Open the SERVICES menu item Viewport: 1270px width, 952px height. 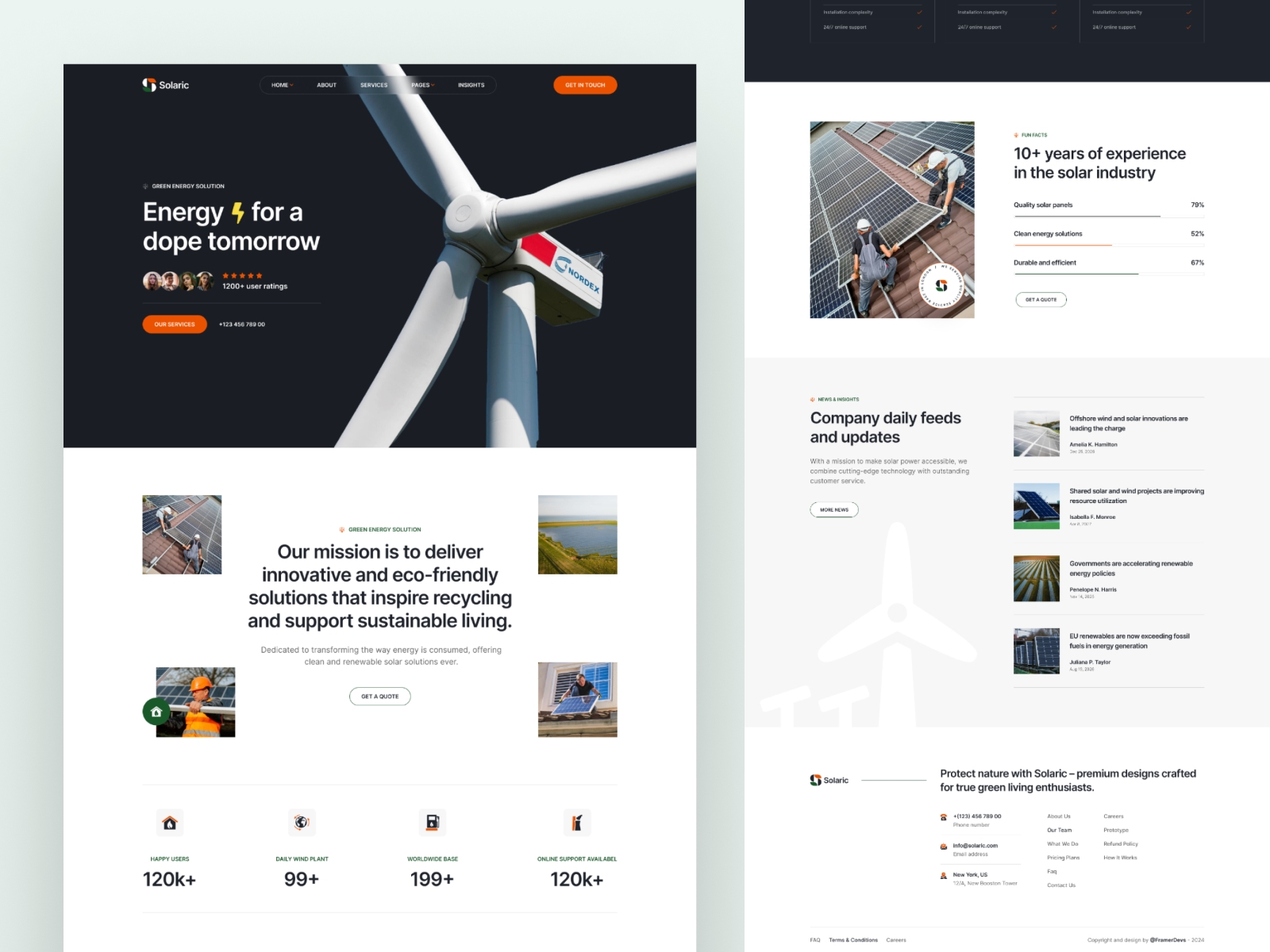(374, 85)
